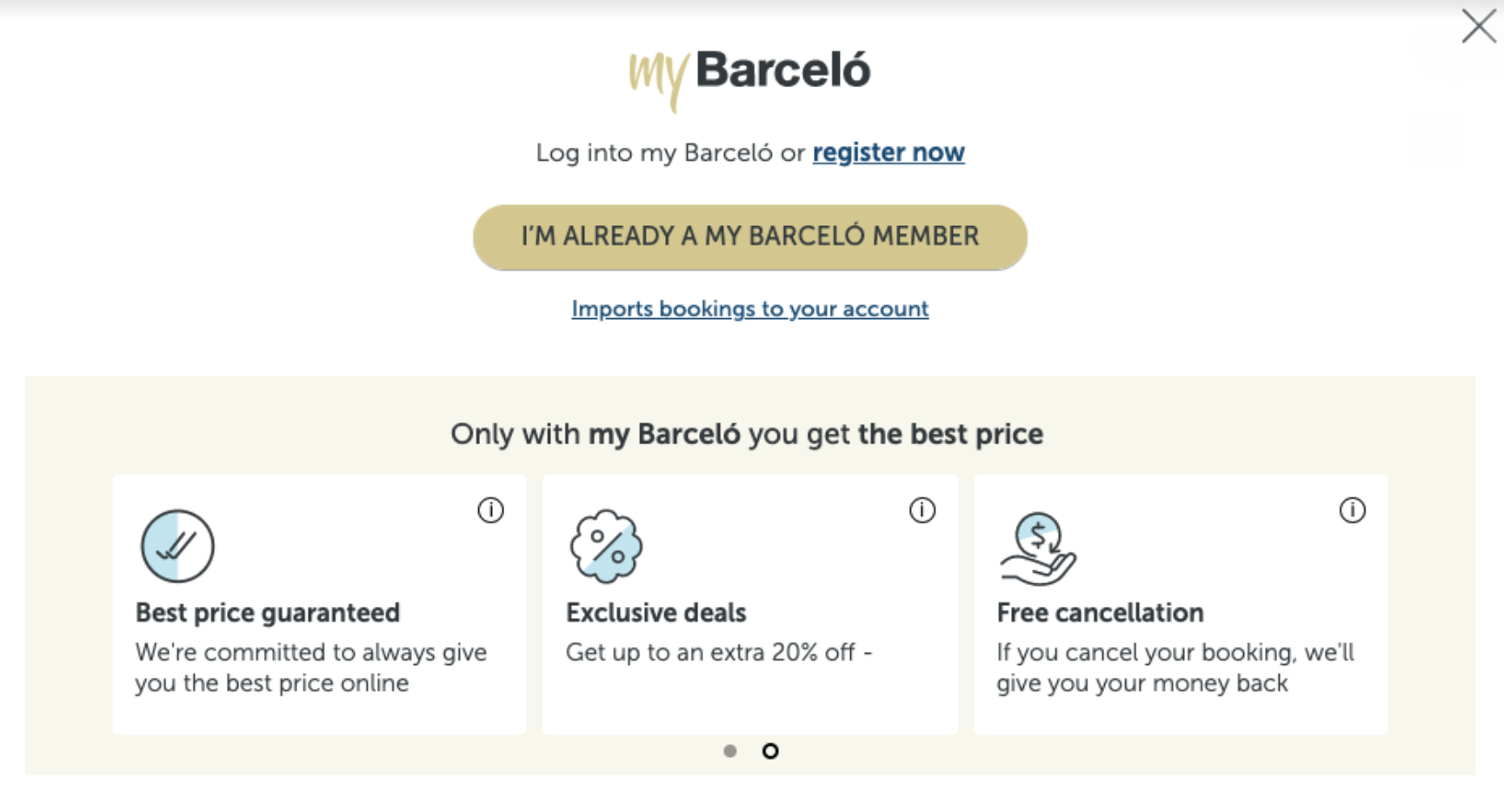The width and height of the screenshot is (1504, 812).
Task: Close the my Barceló login dialog
Action: (1479, 26)
